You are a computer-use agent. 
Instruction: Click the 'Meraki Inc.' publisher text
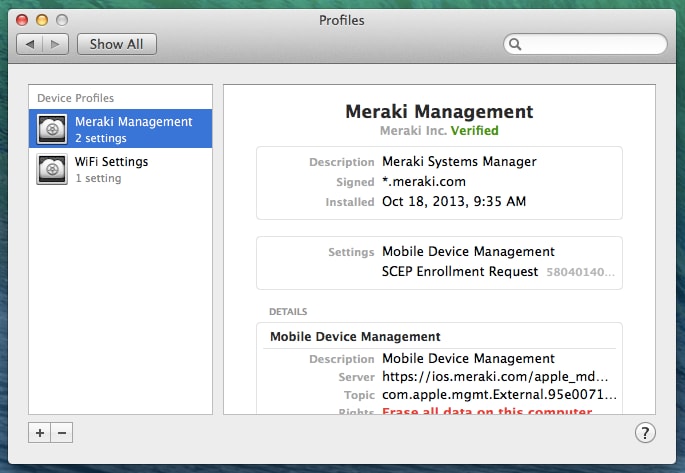[x=413, y=131]
